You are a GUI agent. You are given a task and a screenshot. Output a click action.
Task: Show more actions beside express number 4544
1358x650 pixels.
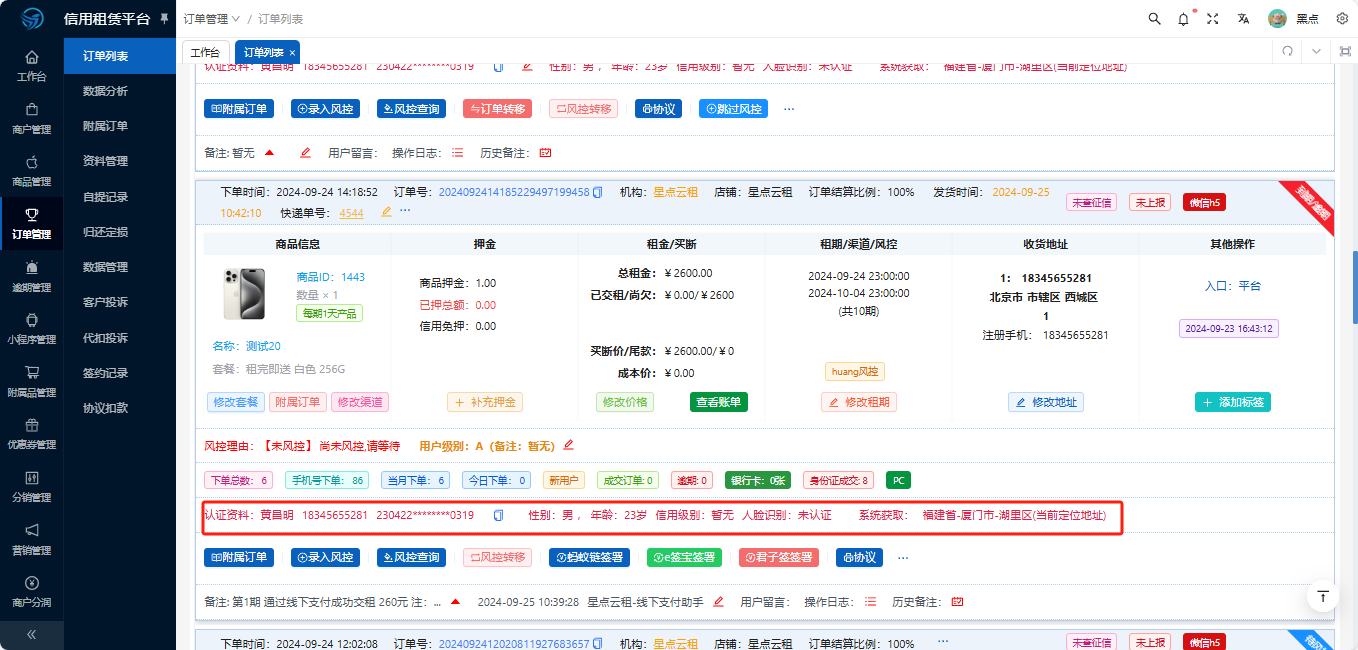pos(405,212)
